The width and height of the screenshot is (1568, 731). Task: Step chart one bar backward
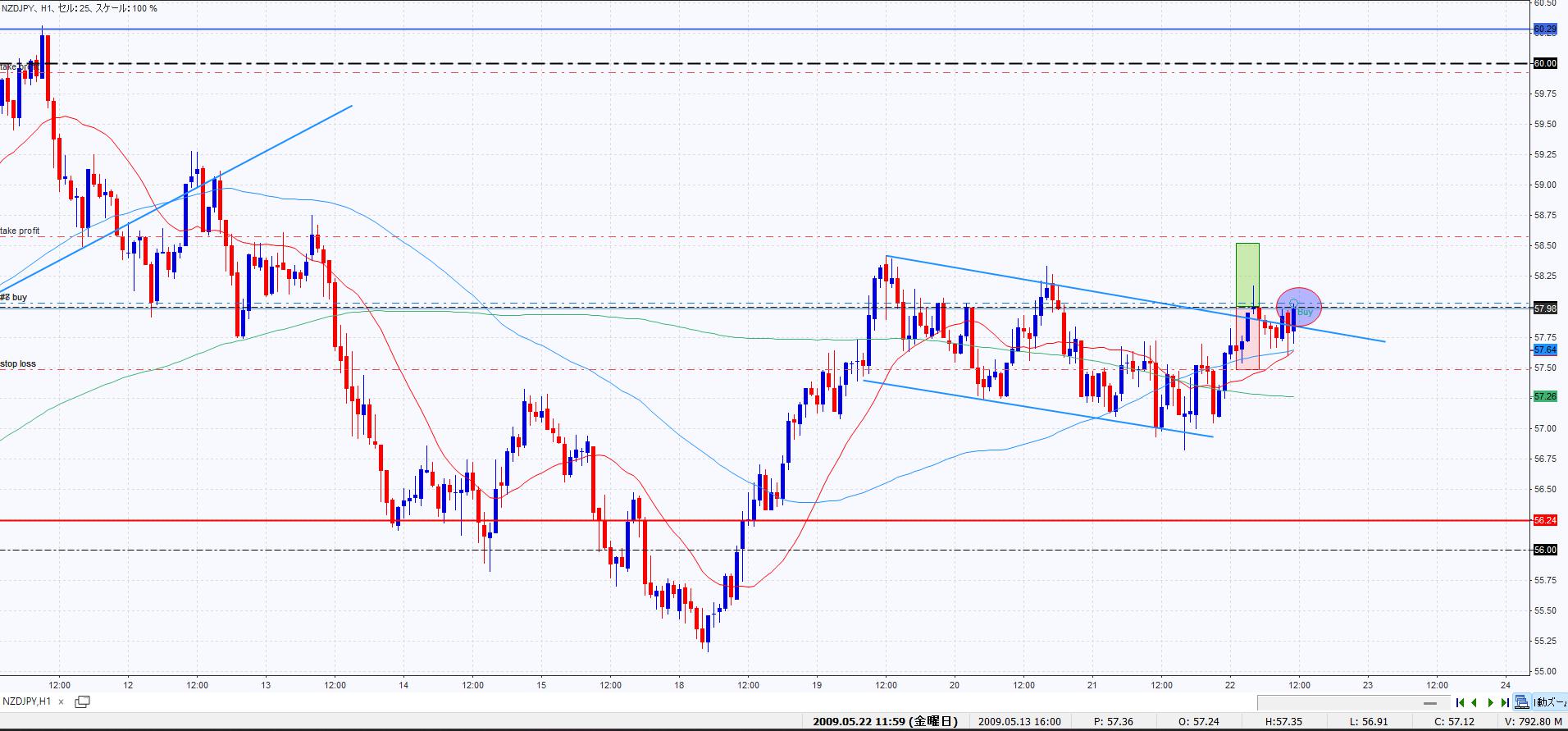1475,702
